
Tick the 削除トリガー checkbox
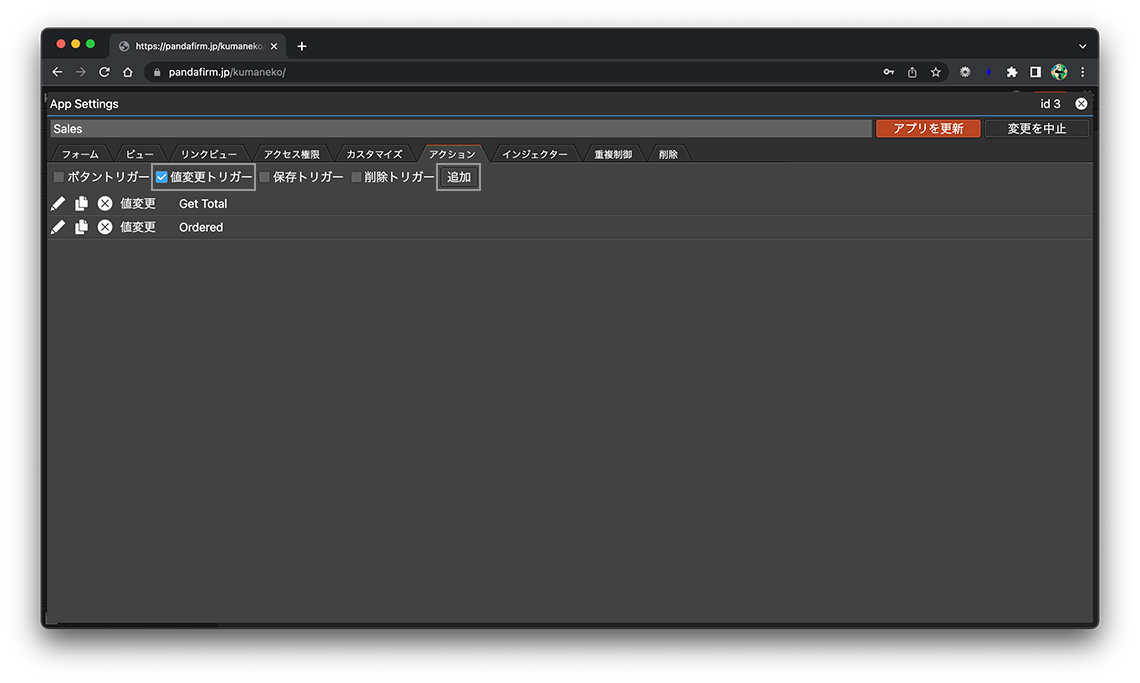(x=356, y=178)
